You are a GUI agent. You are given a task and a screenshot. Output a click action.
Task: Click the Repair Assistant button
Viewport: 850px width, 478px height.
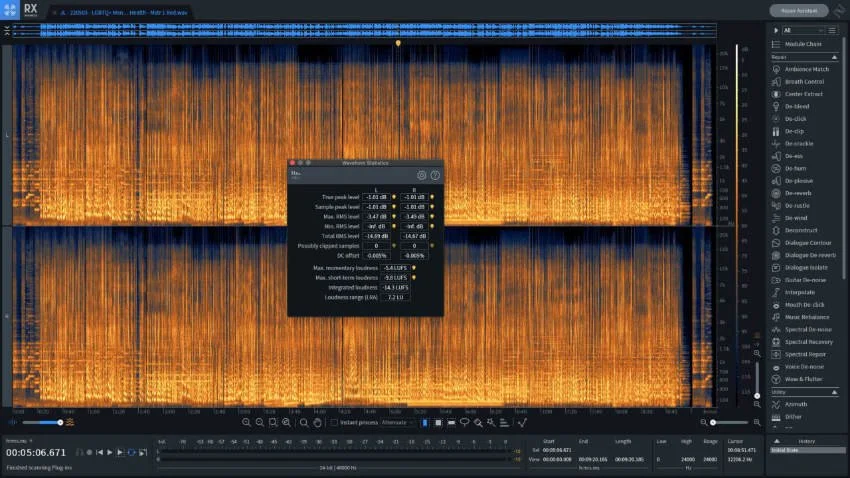pos(799,11)
